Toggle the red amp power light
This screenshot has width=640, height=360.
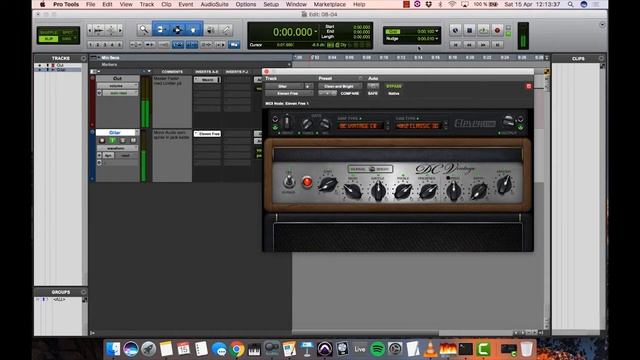click(x=307, y=182)
